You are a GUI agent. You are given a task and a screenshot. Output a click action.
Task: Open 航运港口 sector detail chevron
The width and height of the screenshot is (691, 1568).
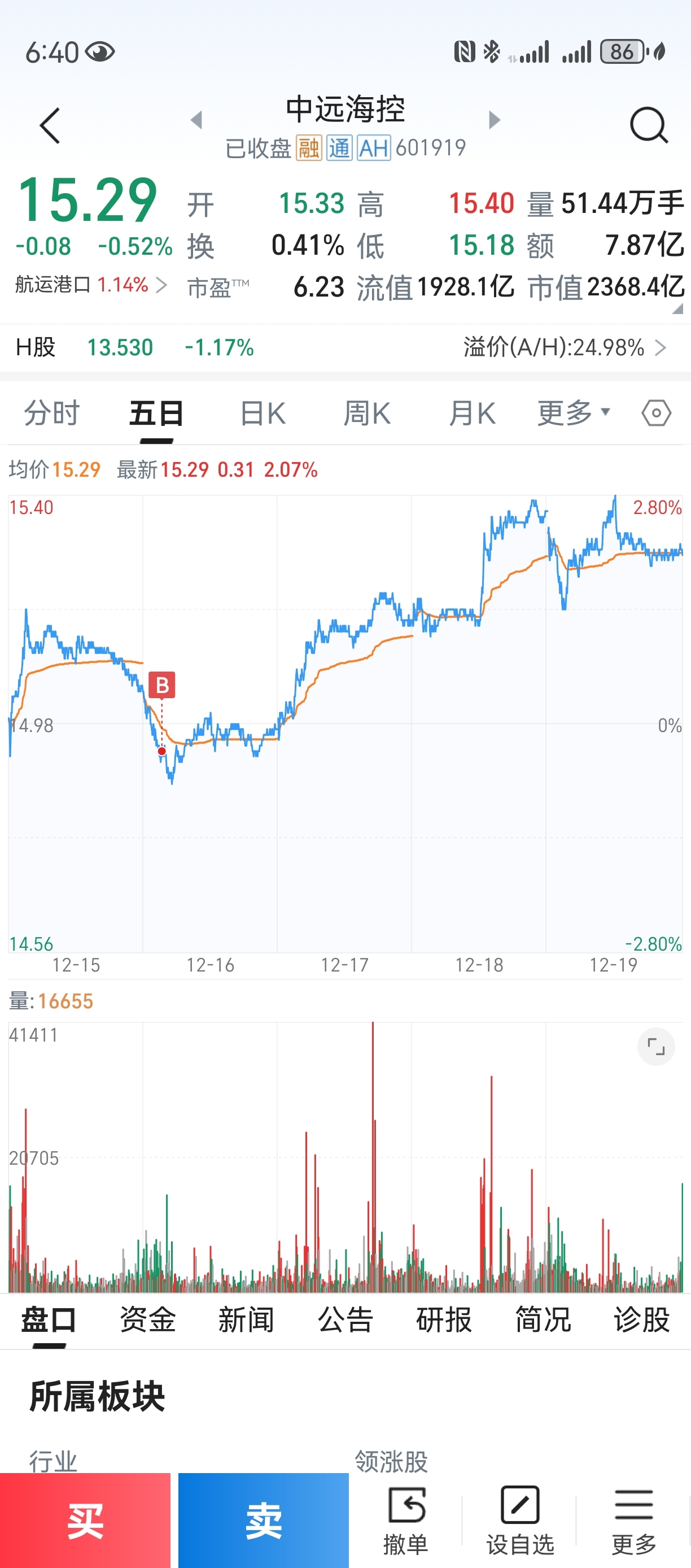click(161, 285)
